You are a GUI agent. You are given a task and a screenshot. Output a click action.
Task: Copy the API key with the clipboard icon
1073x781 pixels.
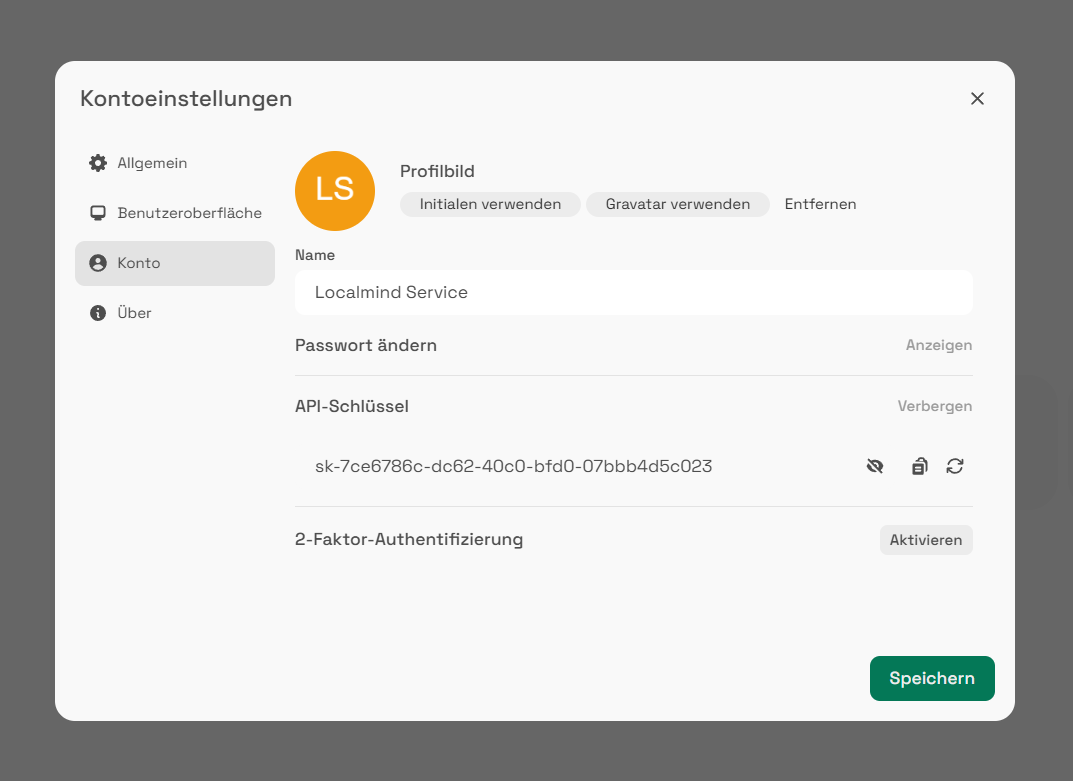[x=919, y=466]
